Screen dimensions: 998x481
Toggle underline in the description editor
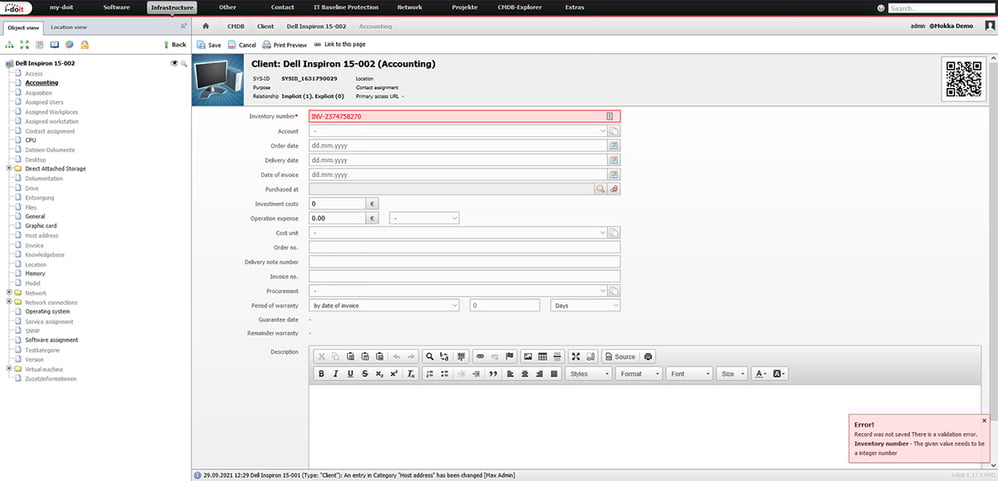(x=350, y=373)
